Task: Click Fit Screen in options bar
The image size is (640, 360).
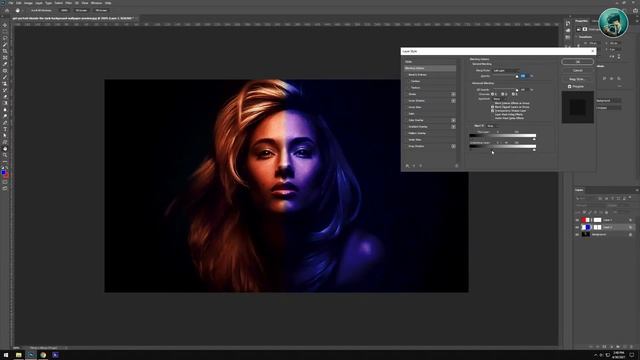Action: [x=81, y=10]
